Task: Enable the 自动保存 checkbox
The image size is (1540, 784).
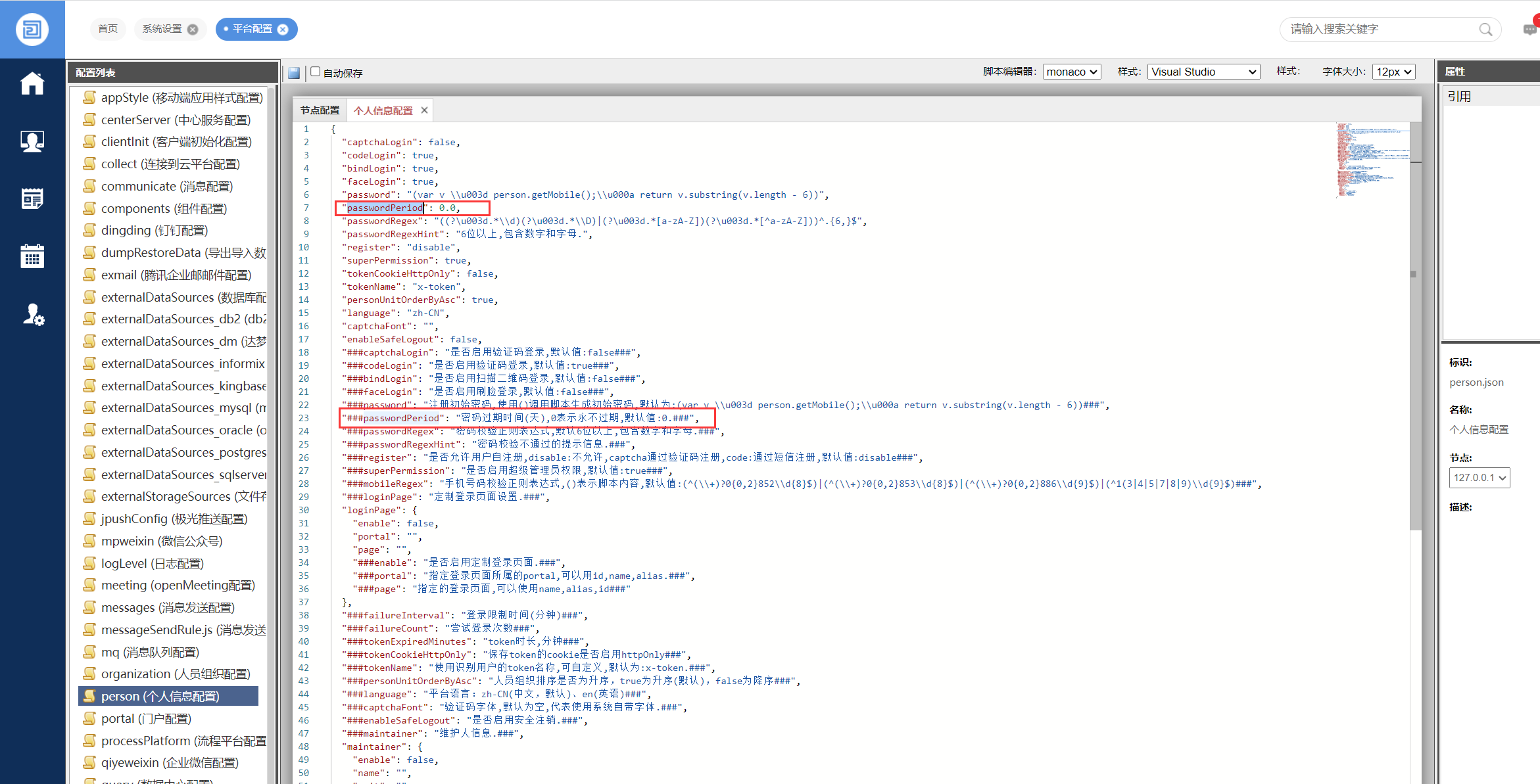Action: point(316,72)
